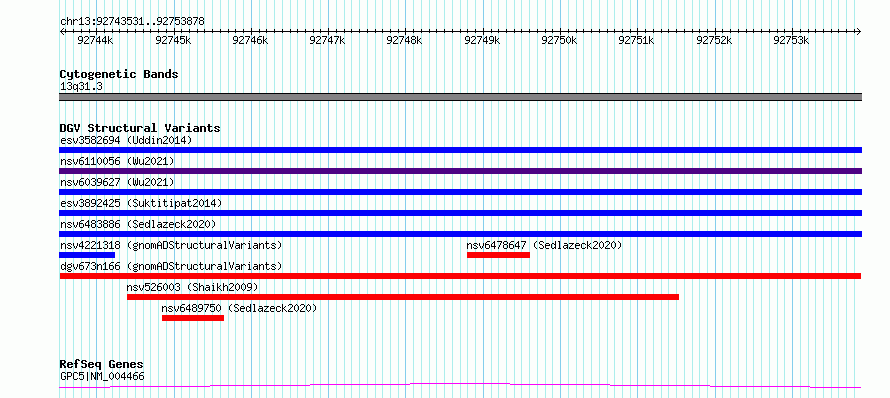The image size is (890, 398).
Task: Open the nsv6110056 (Wu2021) variant label
Action: pos(117,161)
